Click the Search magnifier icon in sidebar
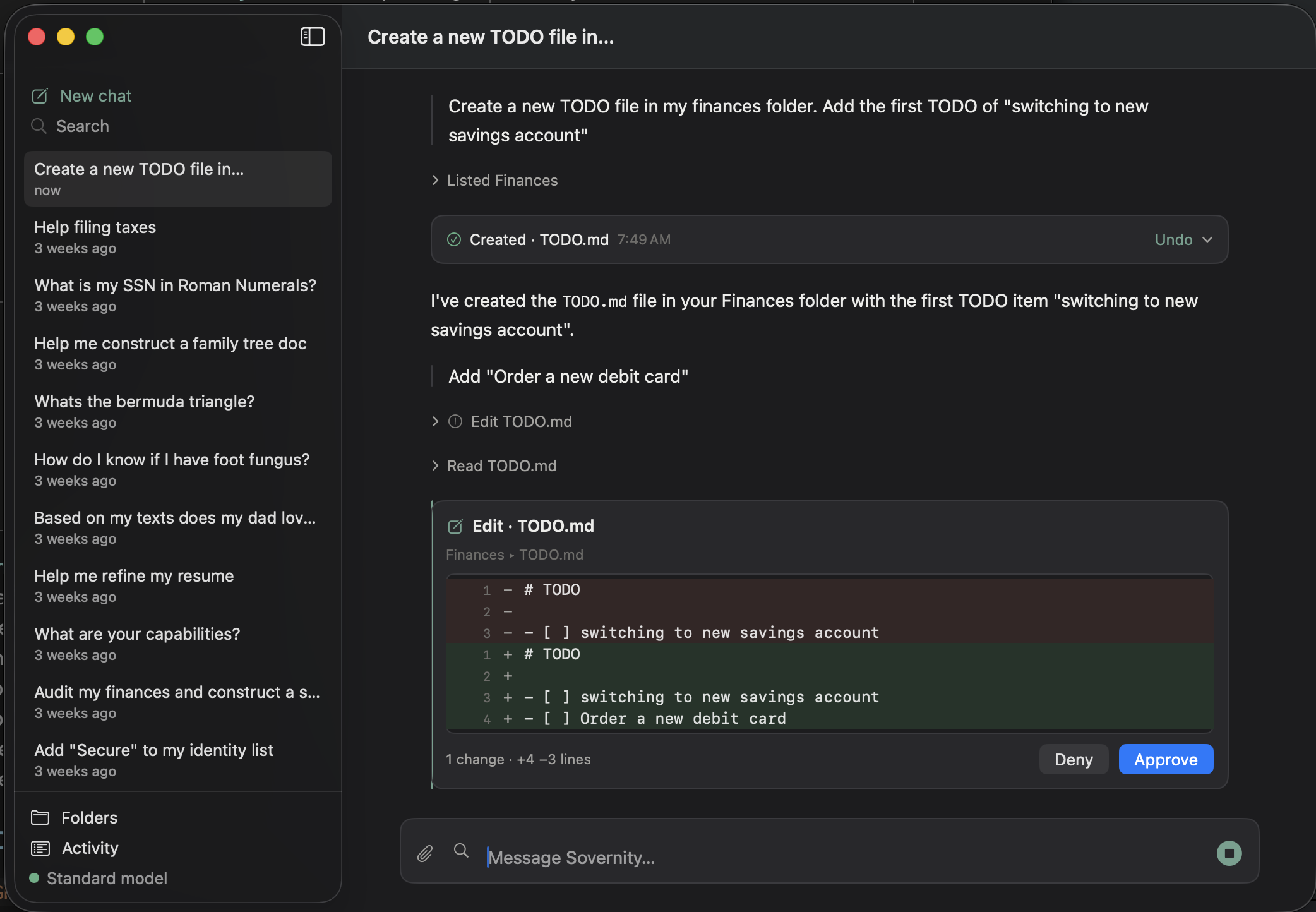 tap(39, 126)
